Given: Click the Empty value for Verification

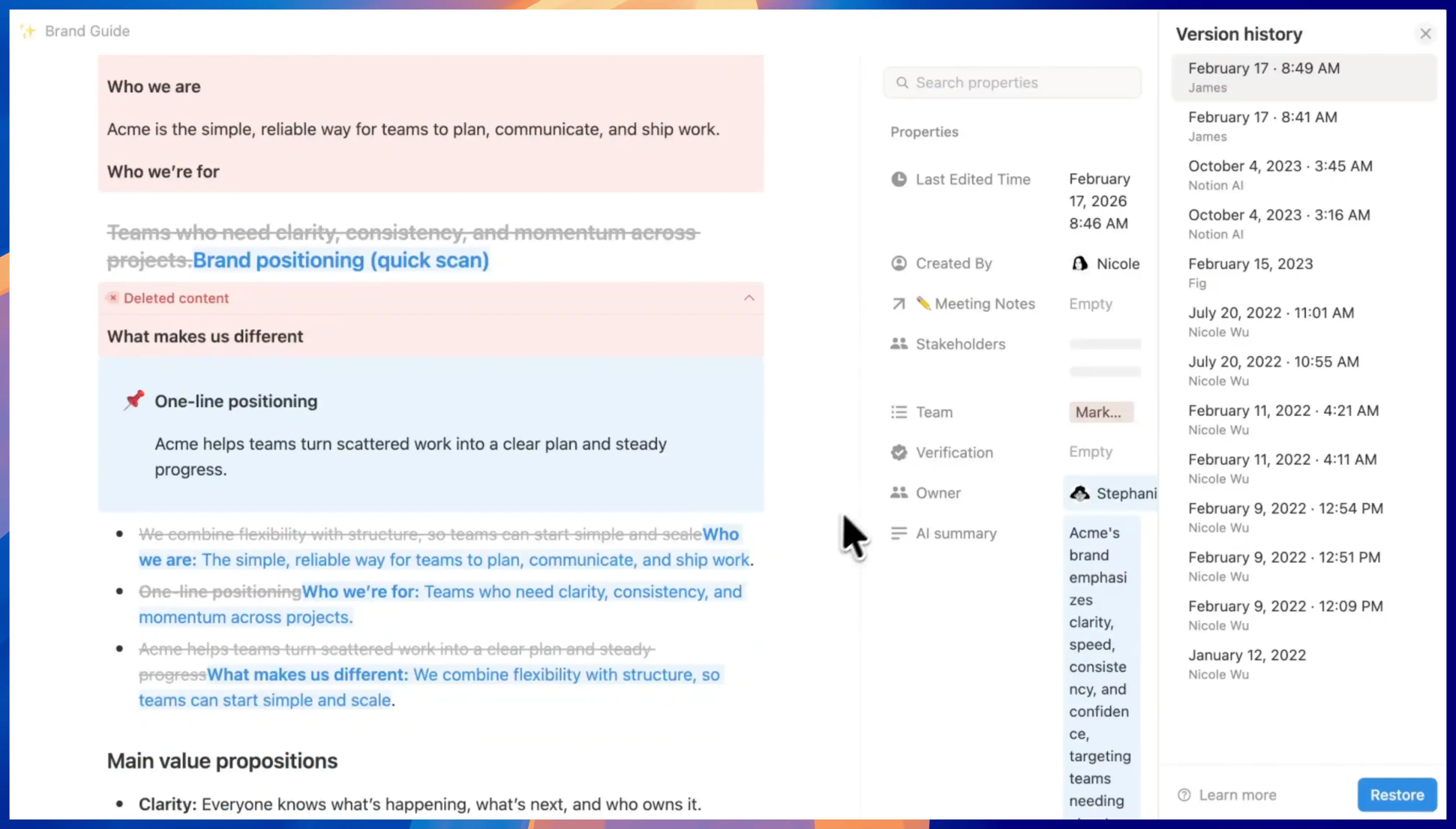Looking at the screenshot, I should [x=1090, y=452].
